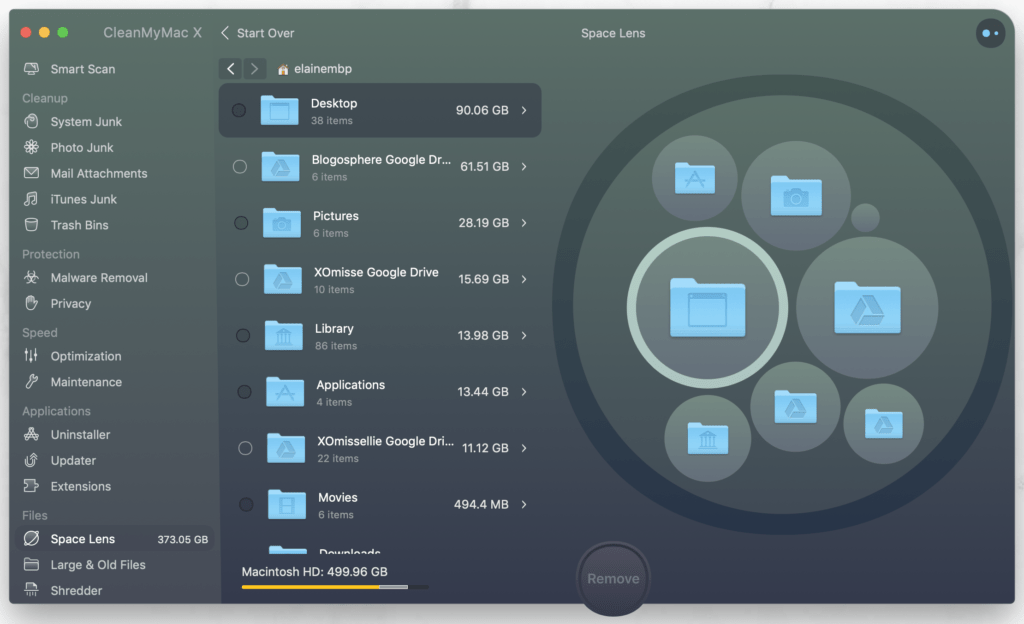
Task: Click the Movies folder icon in the list
Action: click(287, 505)
